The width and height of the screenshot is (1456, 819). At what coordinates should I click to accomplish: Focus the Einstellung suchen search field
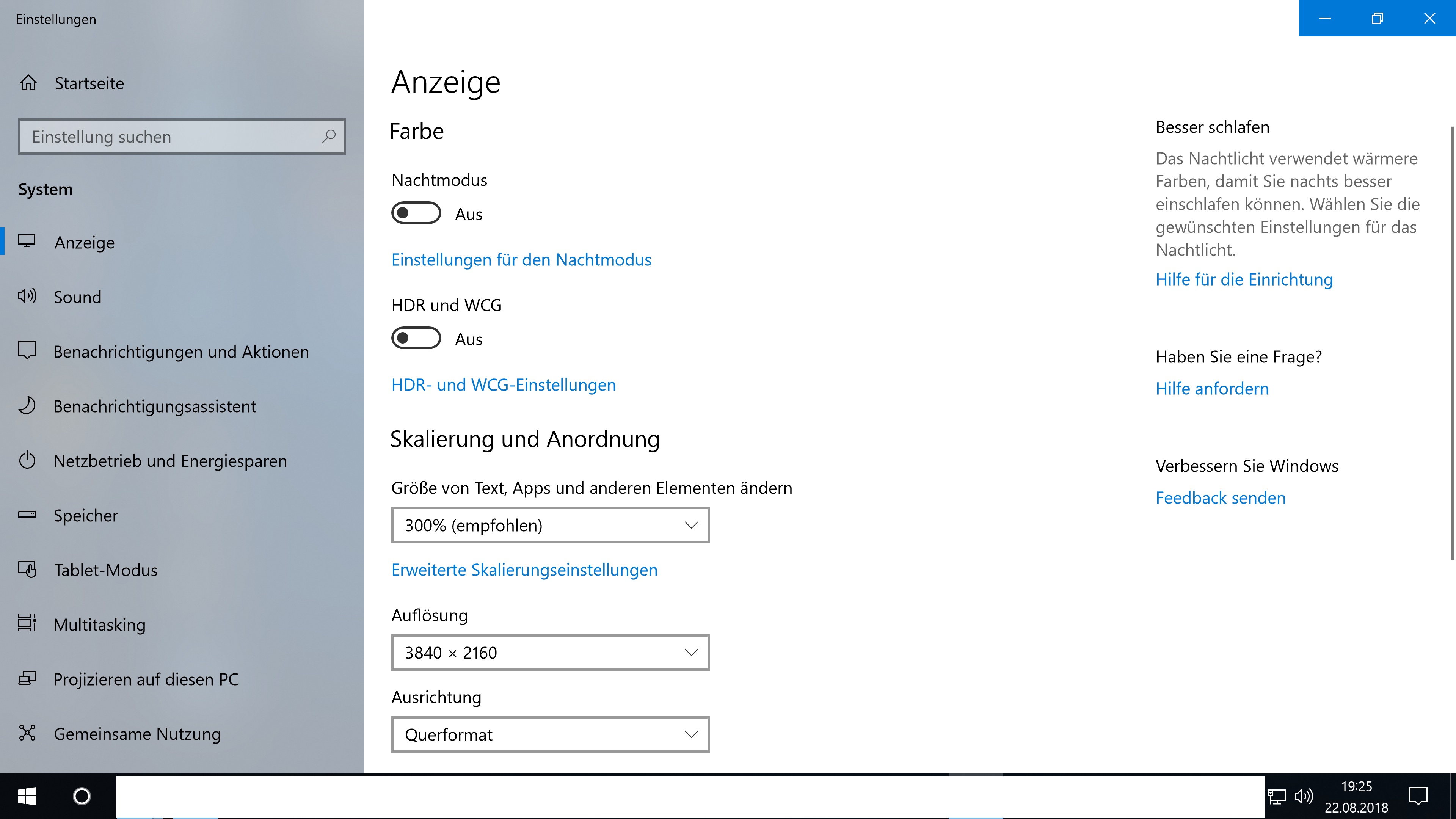pos(169,136)
